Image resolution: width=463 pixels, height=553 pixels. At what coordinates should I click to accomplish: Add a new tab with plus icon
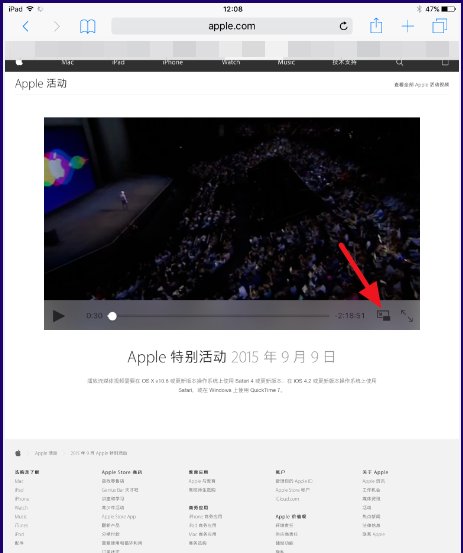point(408,26)
